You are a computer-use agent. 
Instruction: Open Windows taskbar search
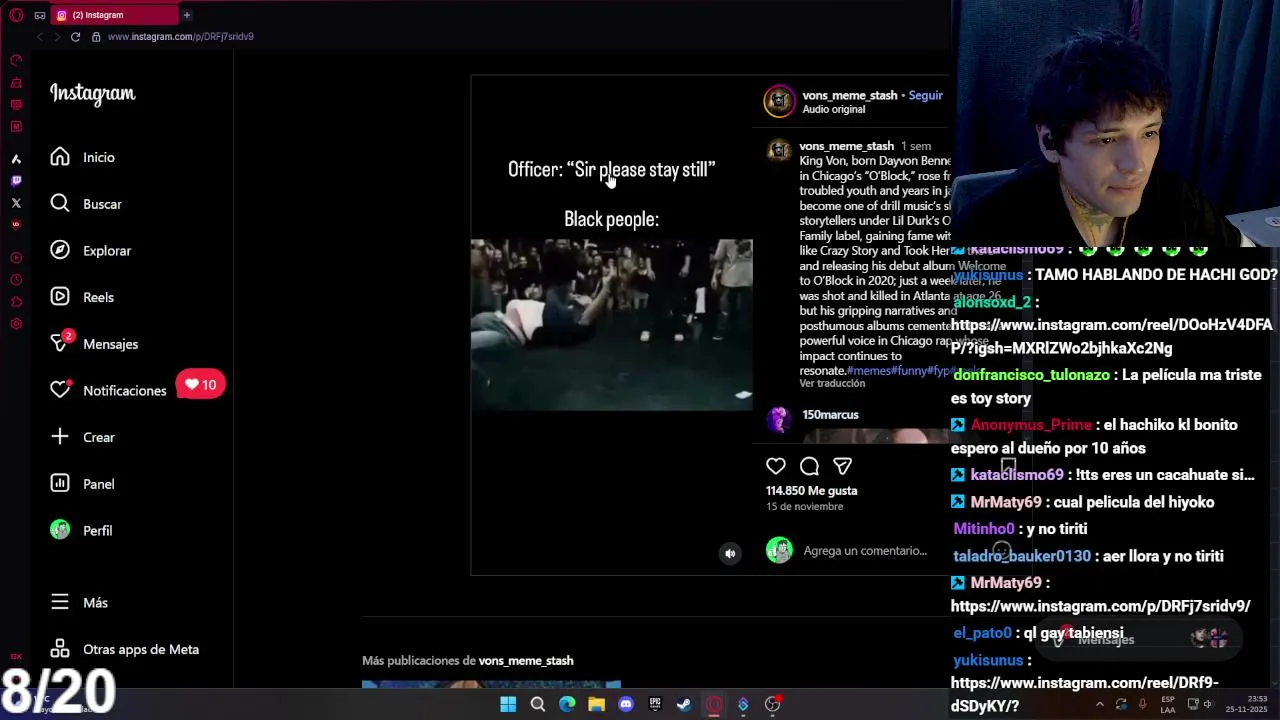tap(538, 704)
